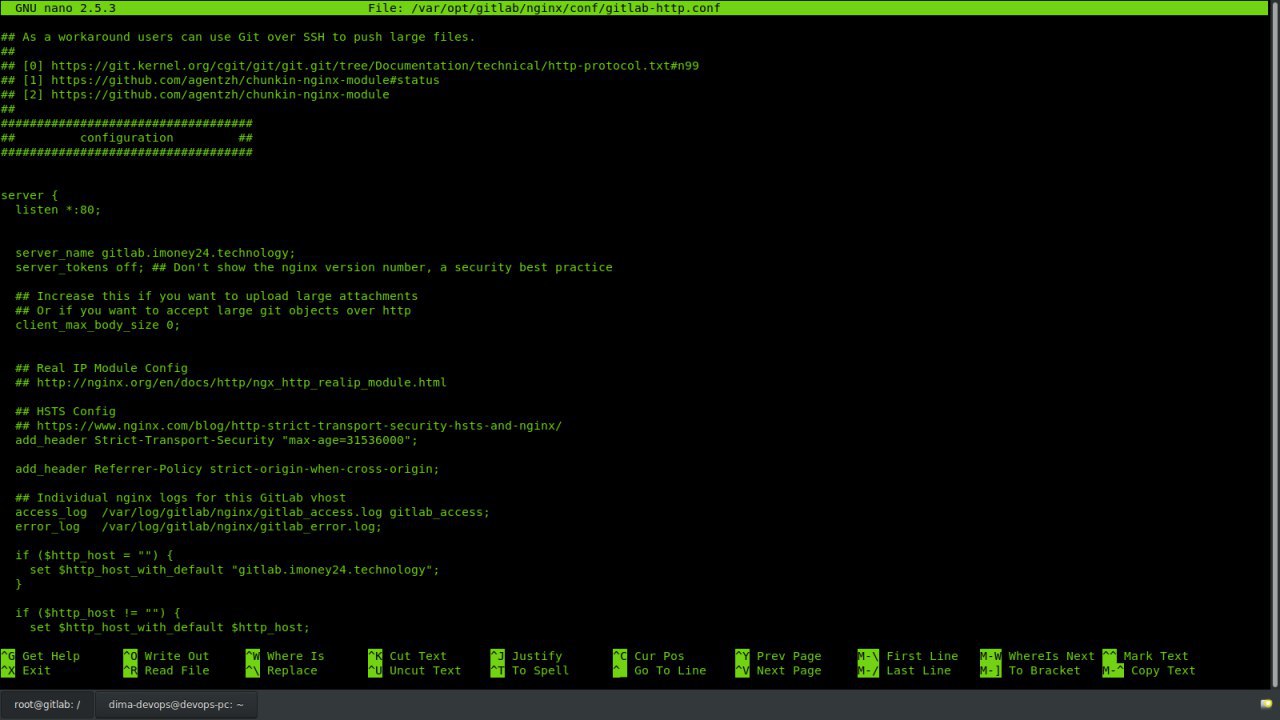Click the ^X Exit shortcut

click(x=26, y=671)
